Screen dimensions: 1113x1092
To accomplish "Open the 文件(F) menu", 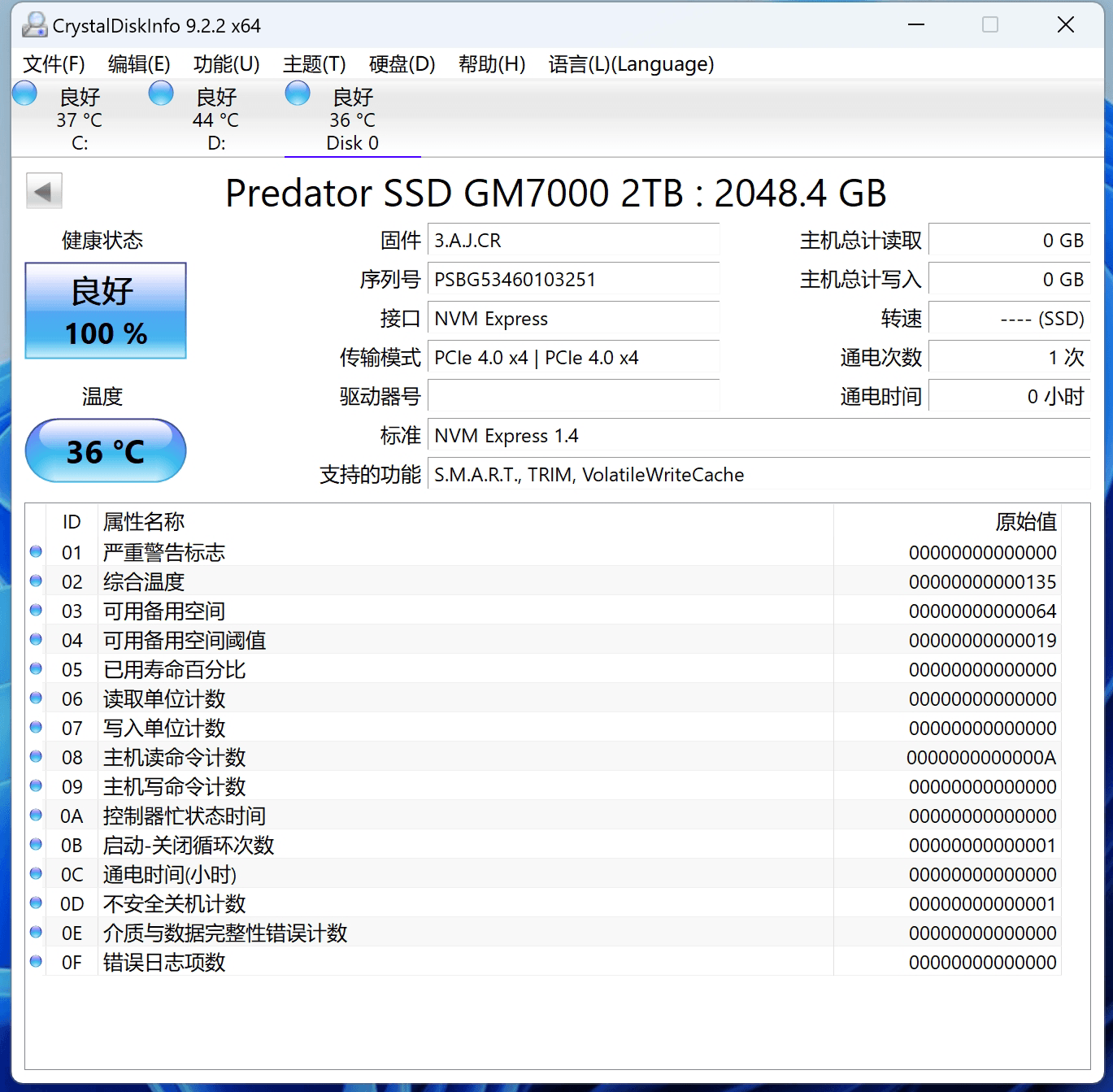I will 54,64.
